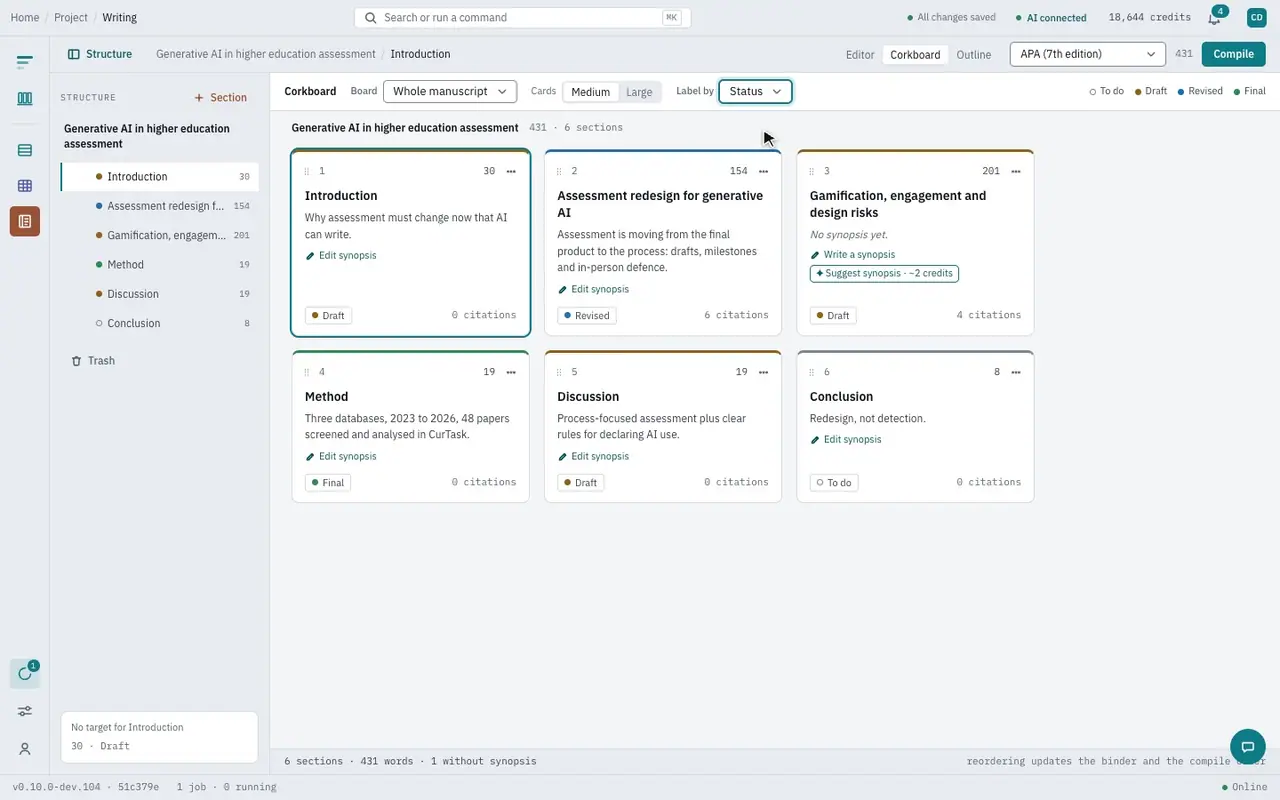Open the jobs spinner icon with badge 1

pos(25,674)
